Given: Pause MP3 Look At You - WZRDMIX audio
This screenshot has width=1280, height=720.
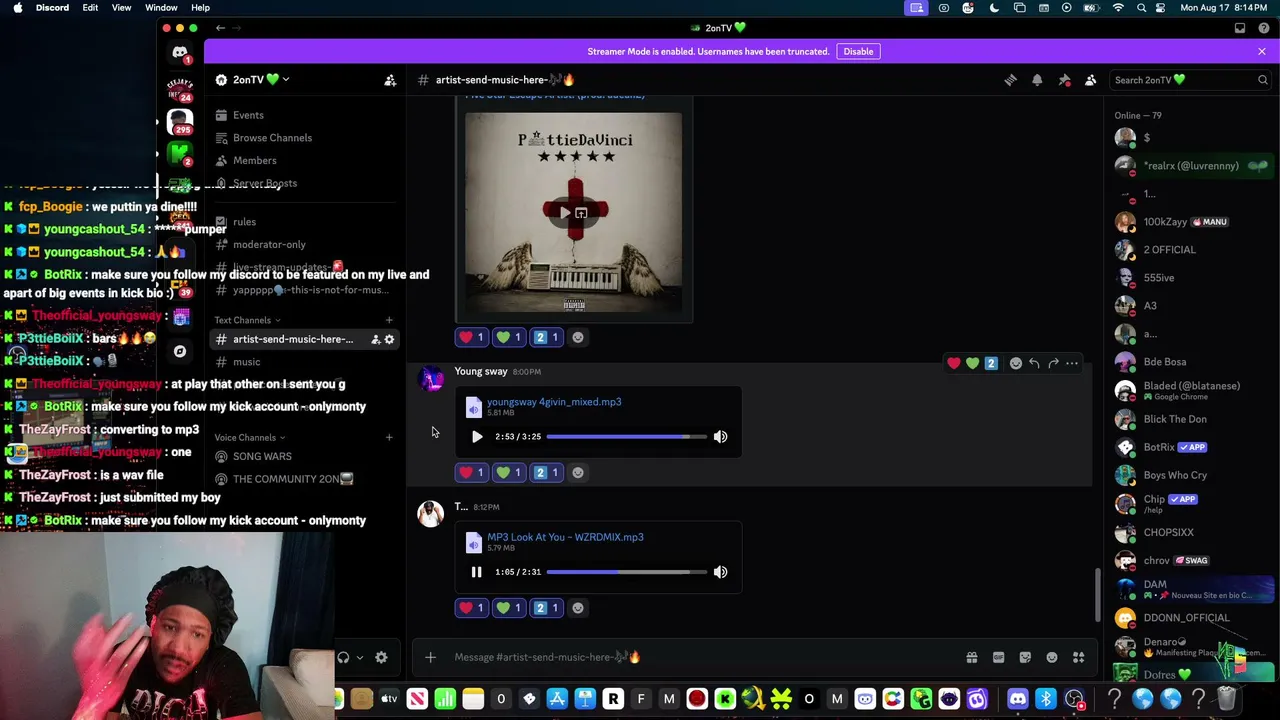Looking at the screenshot, I should click(x=476, y=572).
